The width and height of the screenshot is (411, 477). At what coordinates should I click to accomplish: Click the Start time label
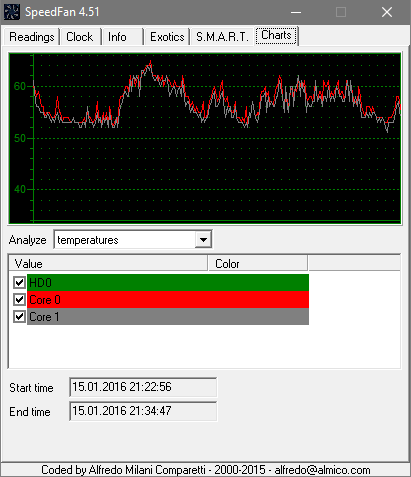[x=31, y=388]
